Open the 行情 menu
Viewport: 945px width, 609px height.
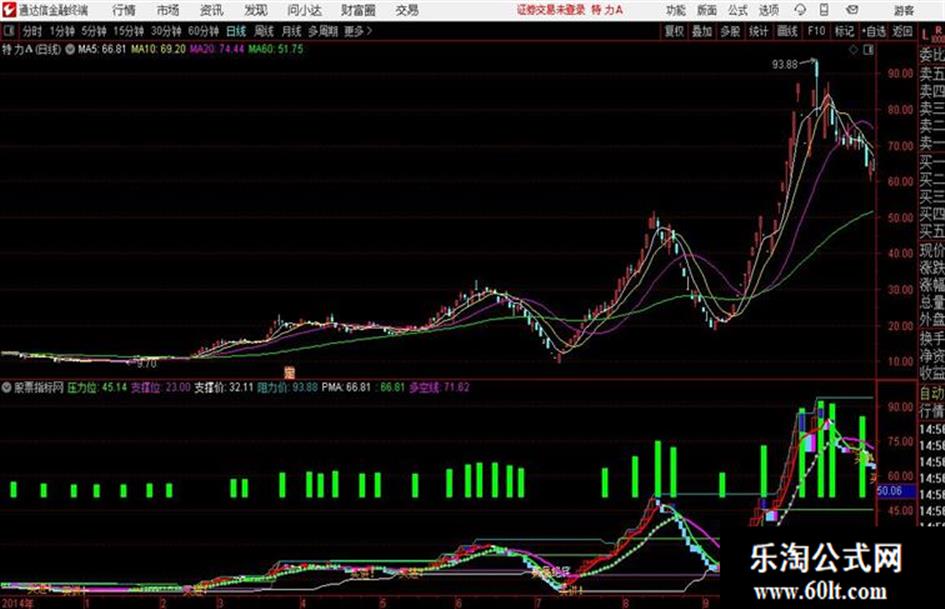124,10
